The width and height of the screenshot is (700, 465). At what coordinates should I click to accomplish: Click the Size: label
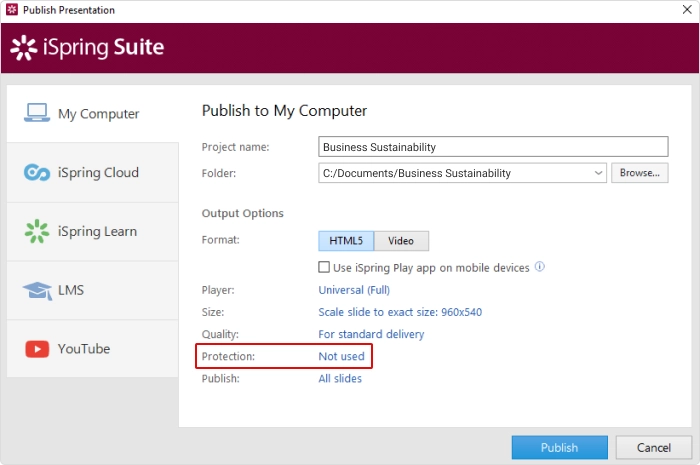(x=213, y=312)
